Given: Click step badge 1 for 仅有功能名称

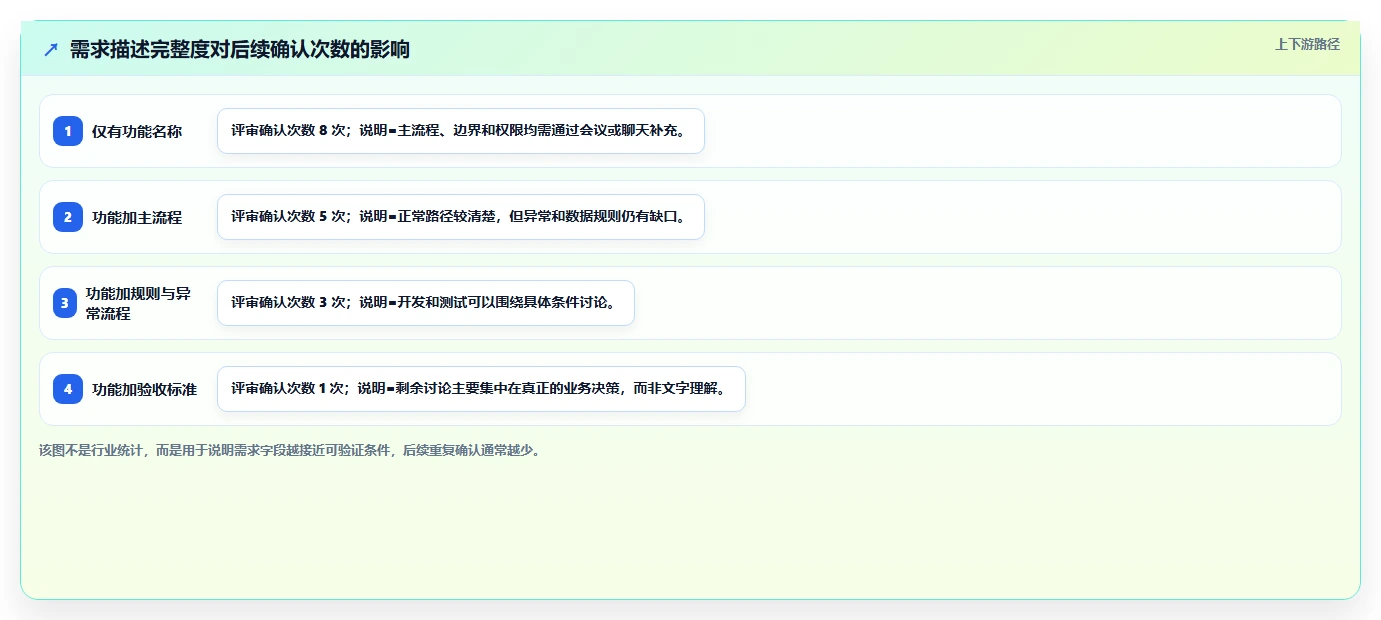Looking at the screenshot, I should [x=68, y=131].
